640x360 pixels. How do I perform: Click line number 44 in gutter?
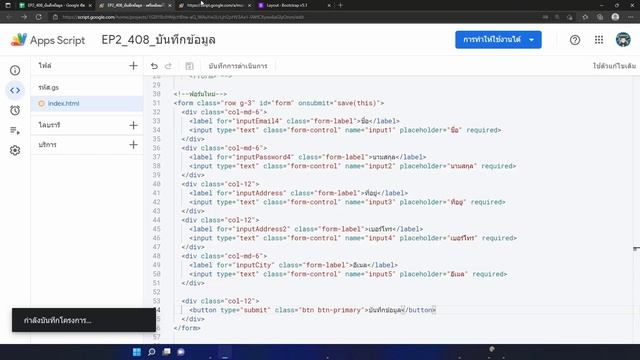157,220
